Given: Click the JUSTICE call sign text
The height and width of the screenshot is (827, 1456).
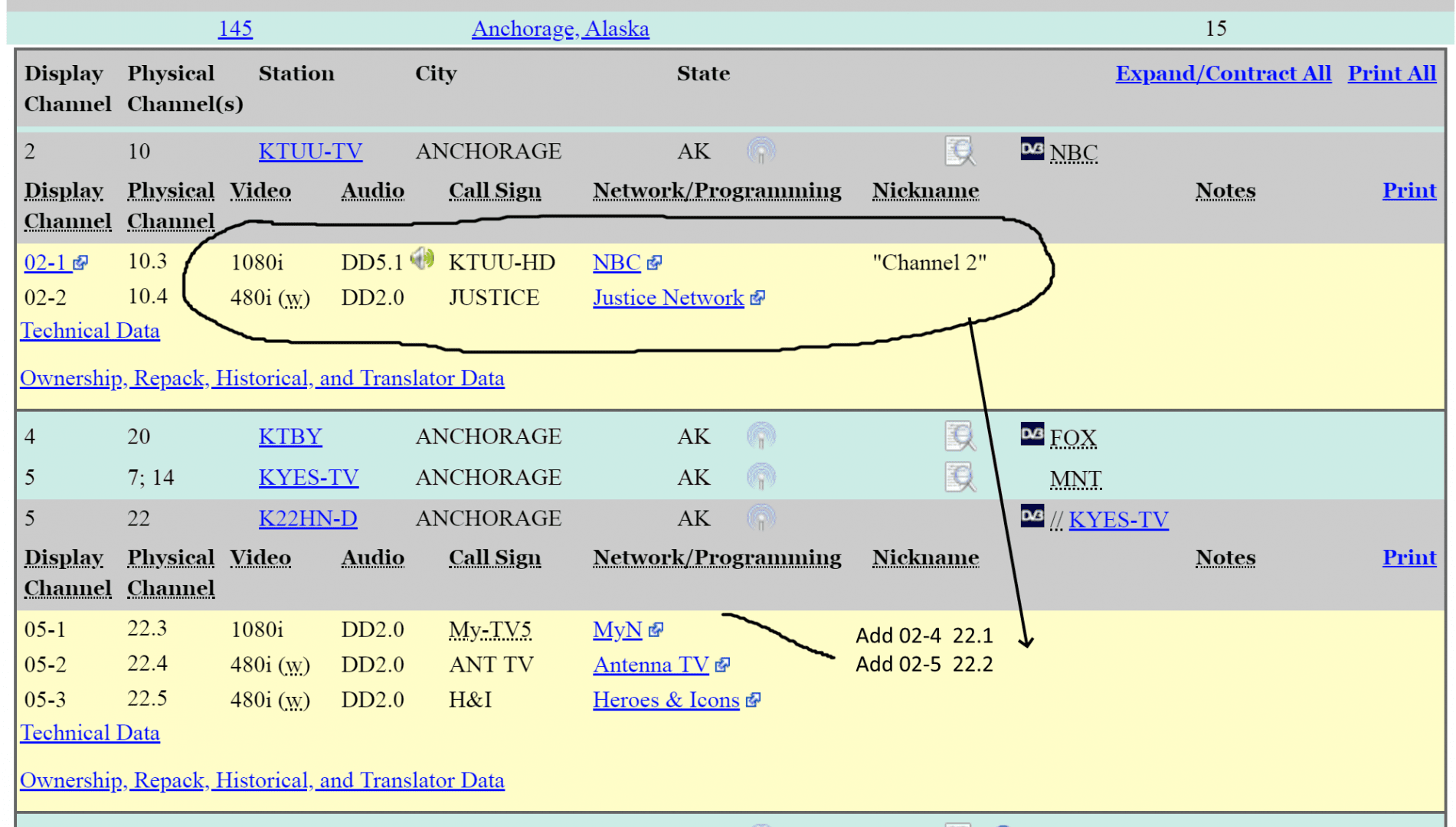Looking at the screenshot, I should 494,298.
